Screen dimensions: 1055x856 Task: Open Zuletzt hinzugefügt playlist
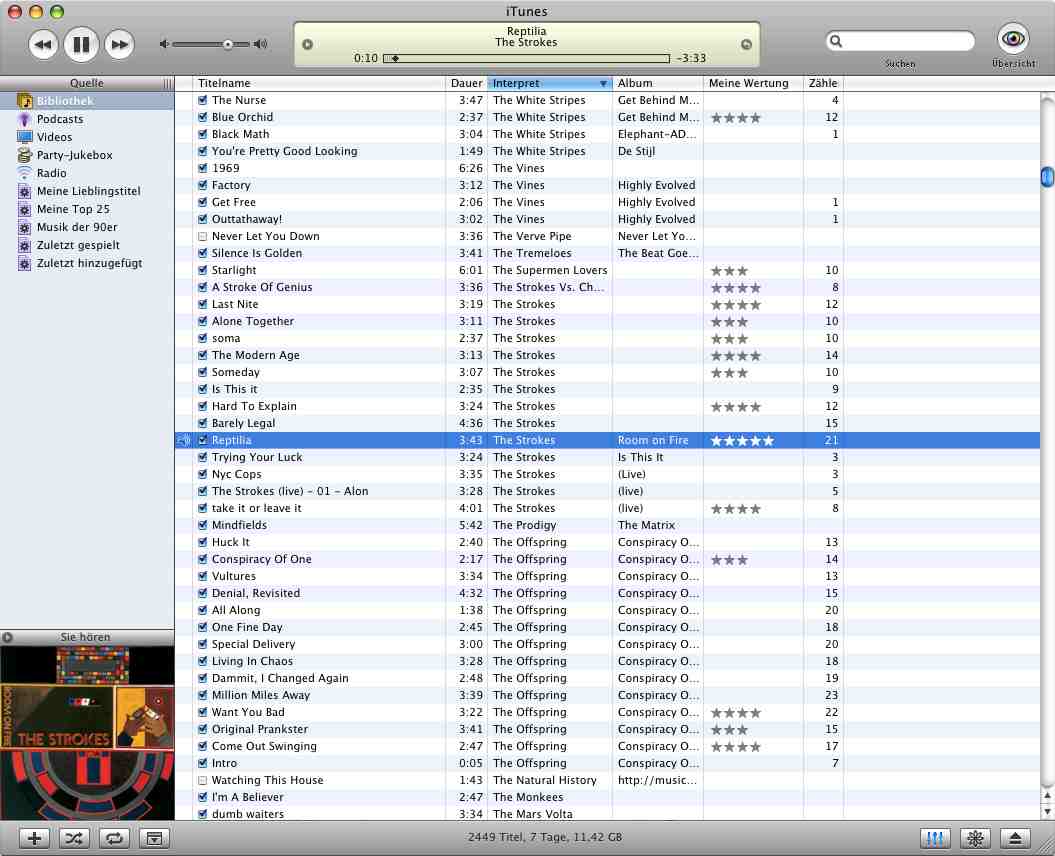click(87, 264)
